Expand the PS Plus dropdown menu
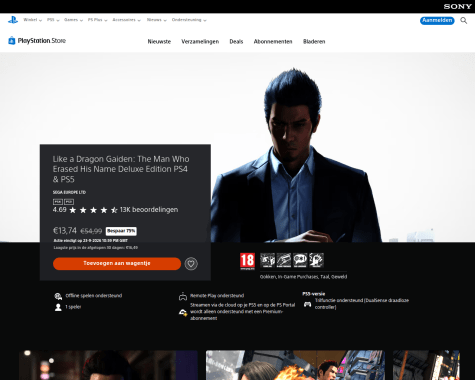The height and width of the screenshot is (380, 475). (97, 20)
